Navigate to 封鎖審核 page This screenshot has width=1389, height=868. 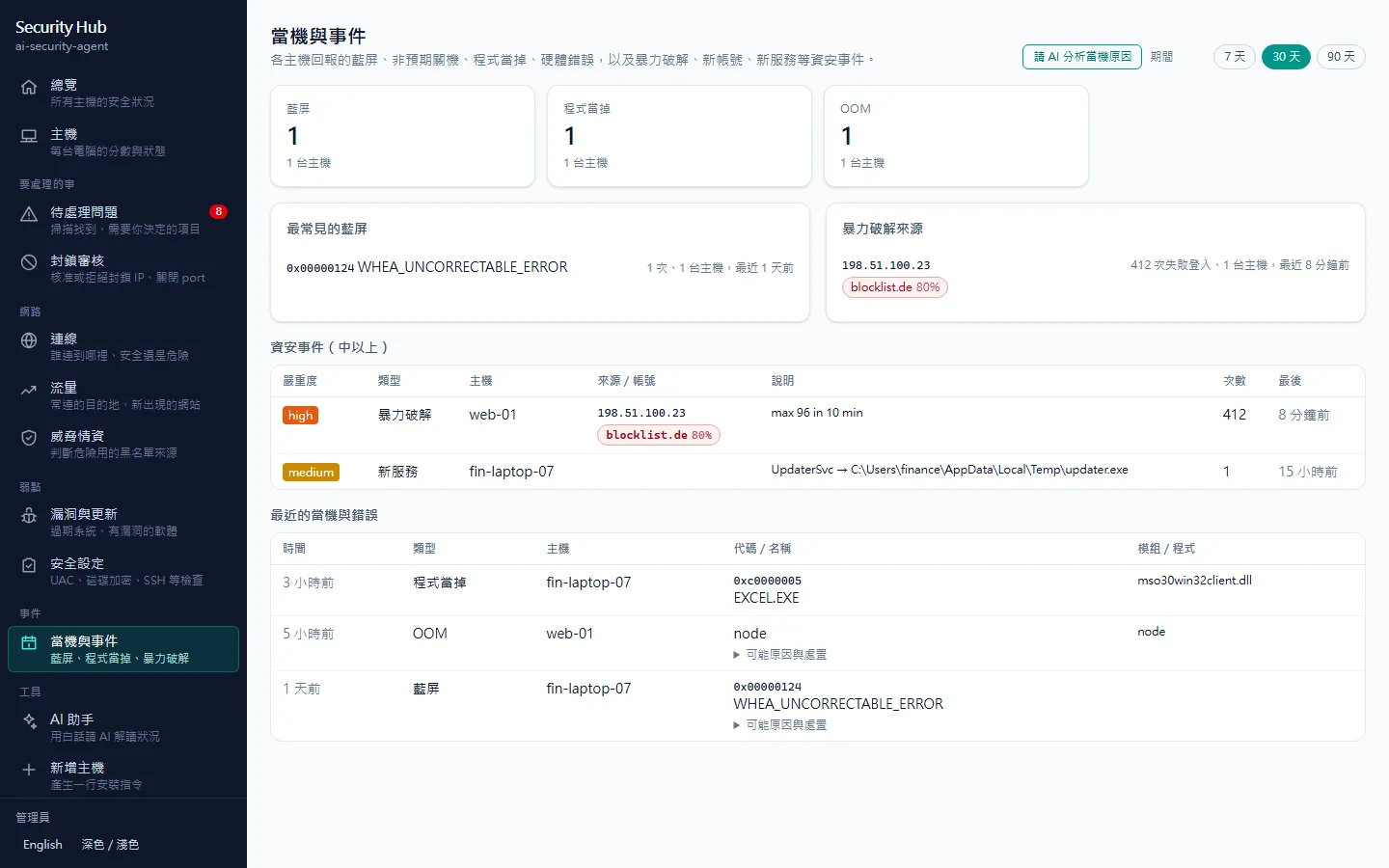(123, 268)
